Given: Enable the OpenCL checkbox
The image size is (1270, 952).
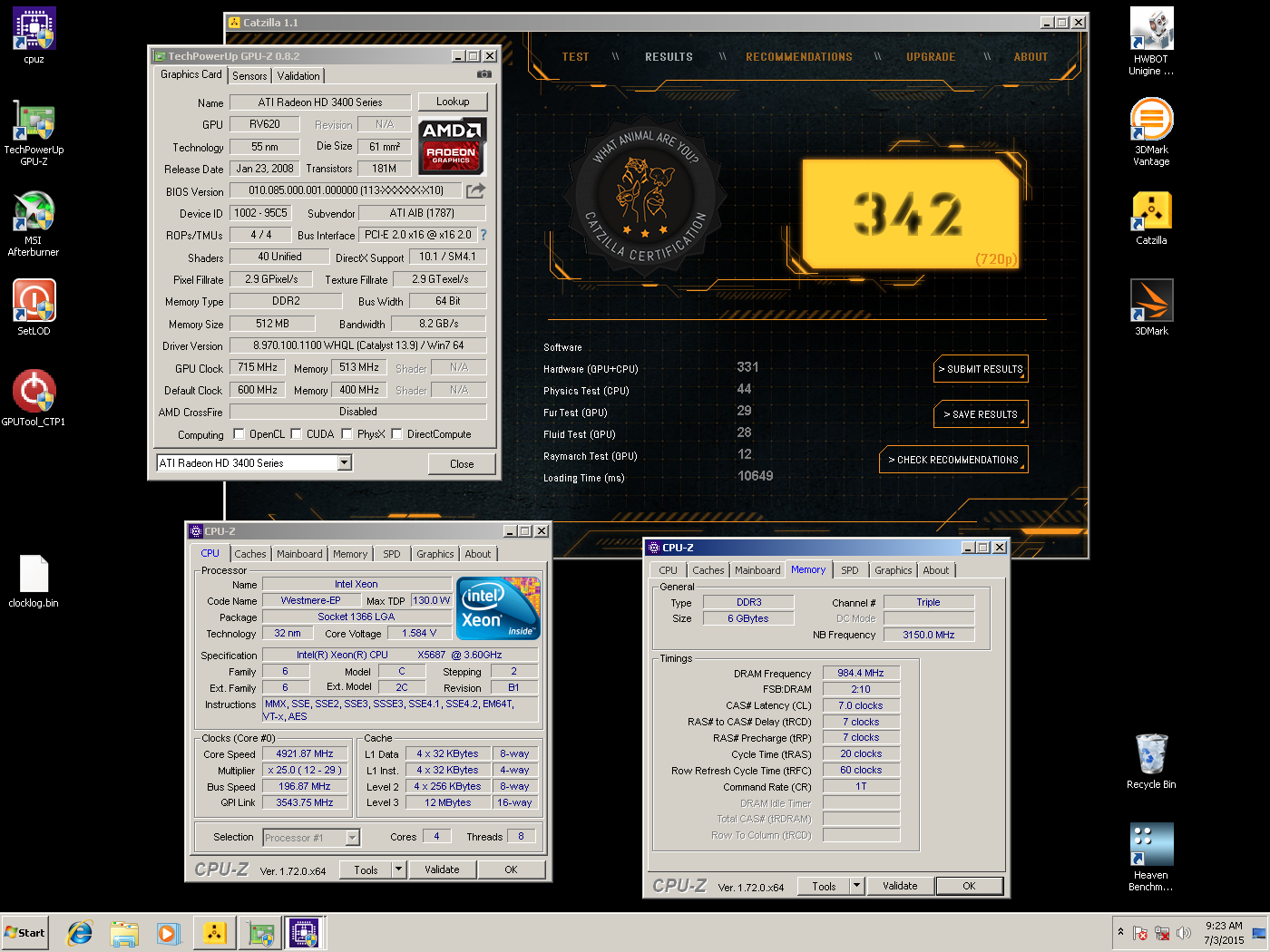Looking at the screenshot, I should coord(239,434).
